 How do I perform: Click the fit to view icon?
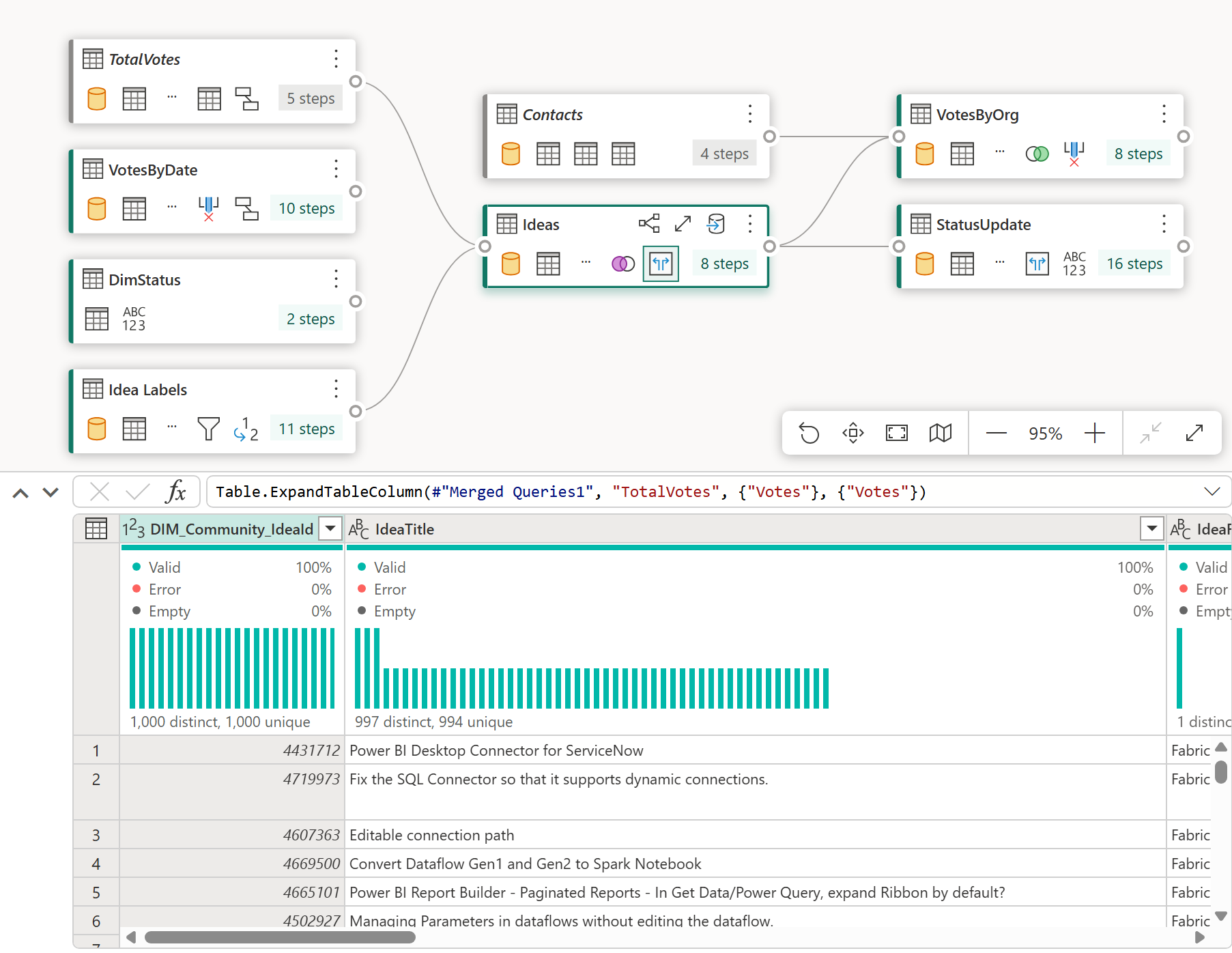point(896,433)
